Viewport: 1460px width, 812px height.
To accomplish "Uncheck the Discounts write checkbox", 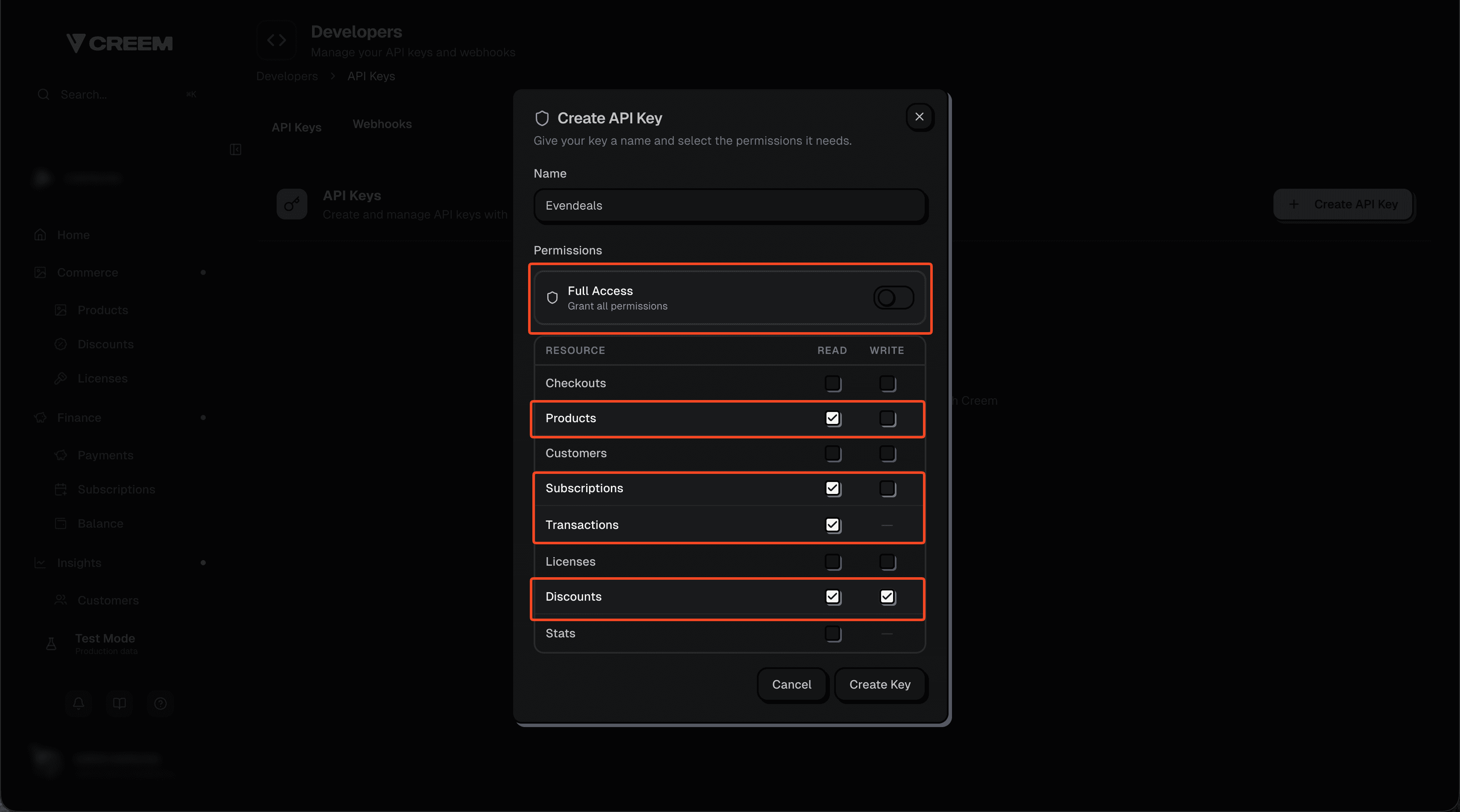I will pos(888,597).
